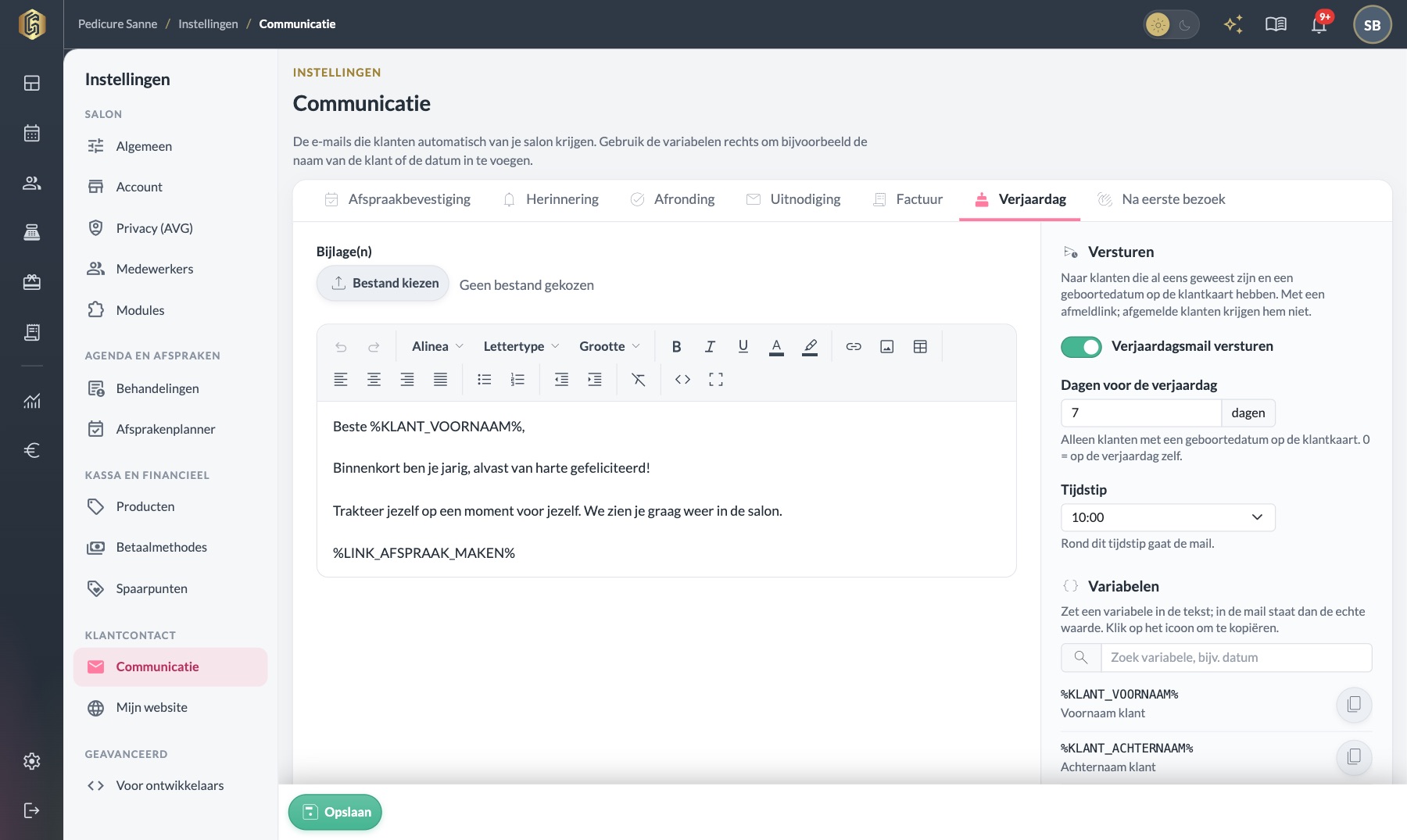Open the Lettertype font dropdown
This screenshot has height=840, width=1407.
[x=521, y=346]
